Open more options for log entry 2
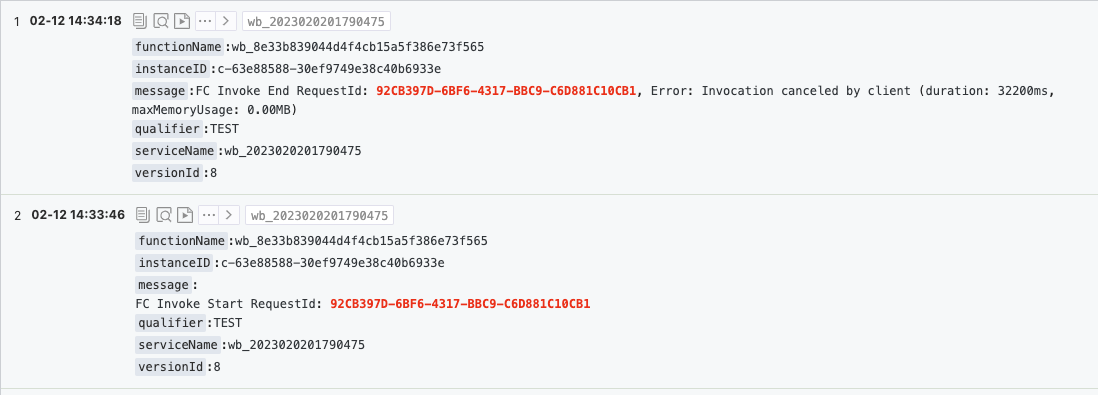 pos(209,214)
